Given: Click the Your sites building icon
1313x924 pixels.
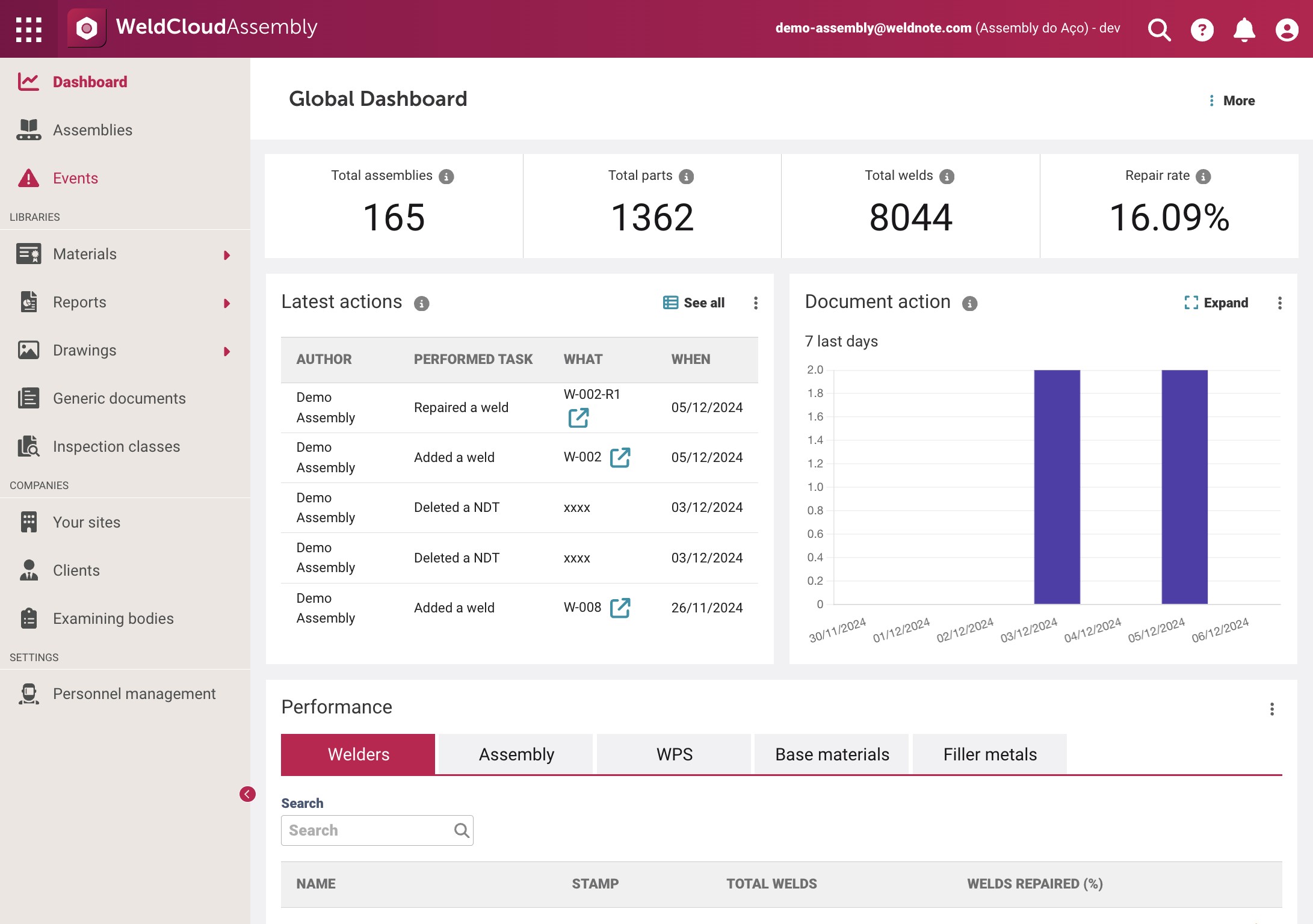Looking at the screenshot, I should (28, 522).
